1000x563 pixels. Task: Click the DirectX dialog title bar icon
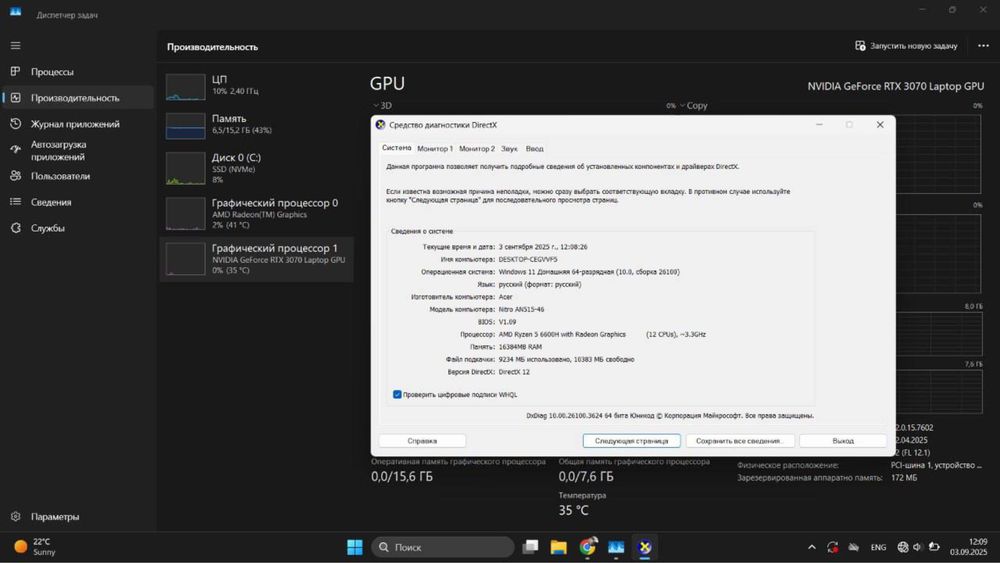pyautogui.click(x=381, y=125)
